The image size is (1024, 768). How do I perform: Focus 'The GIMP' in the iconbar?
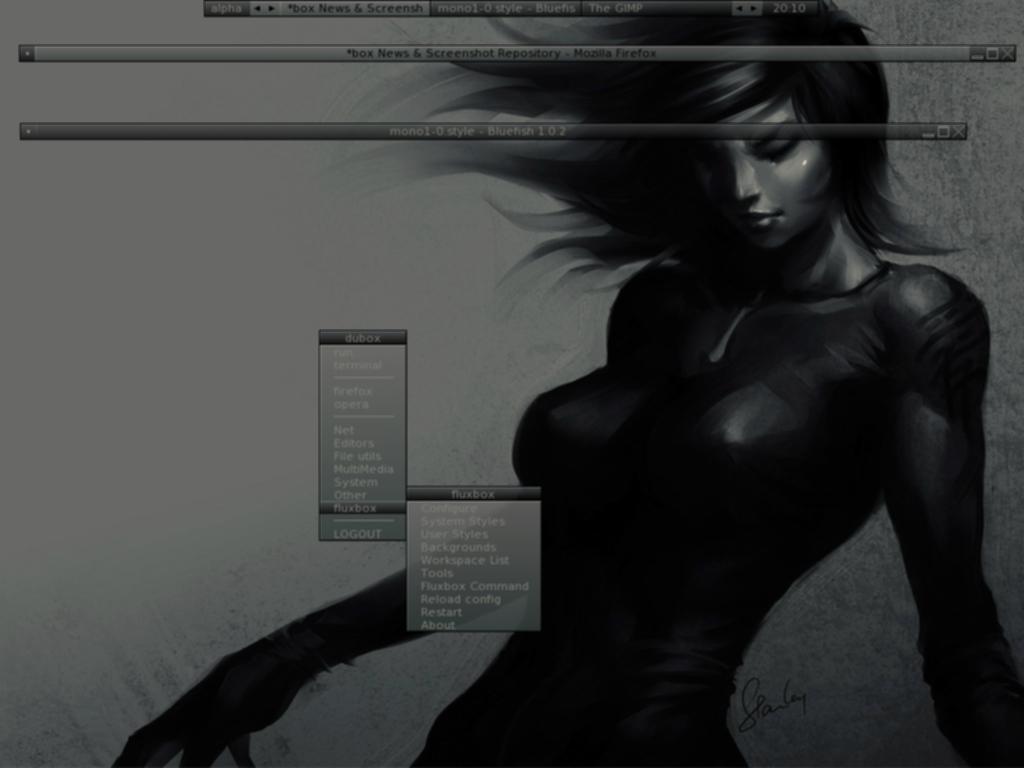[656, 8]
